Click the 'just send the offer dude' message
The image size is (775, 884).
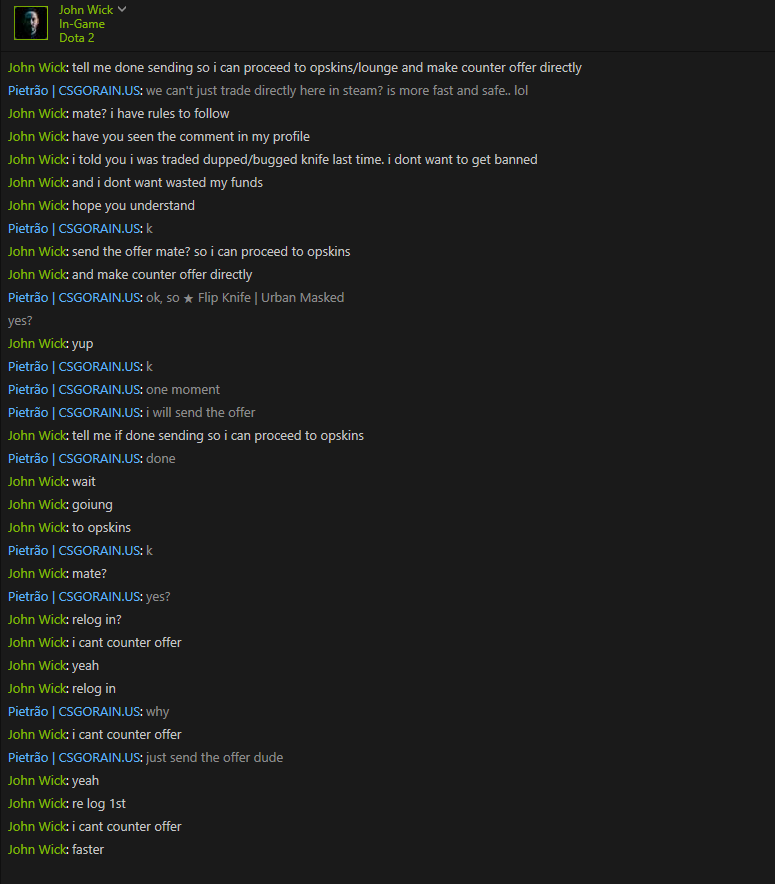click(214, 758)
